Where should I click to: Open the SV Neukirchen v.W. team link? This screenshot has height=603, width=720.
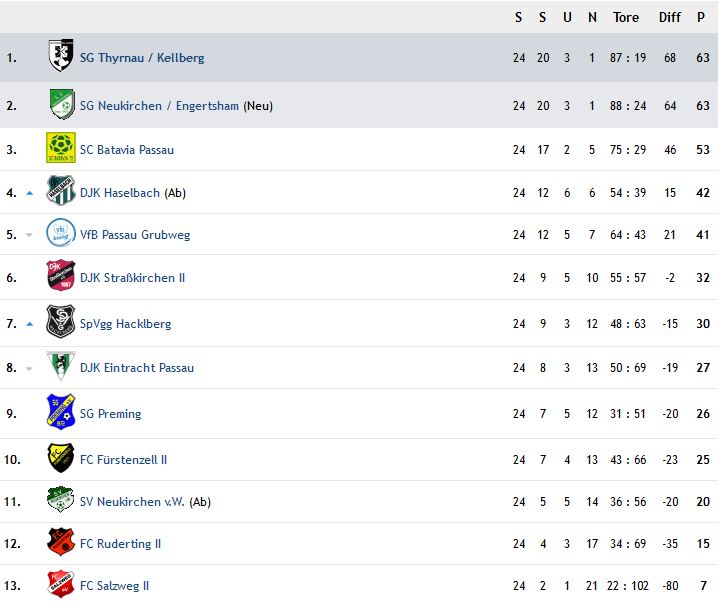pyautogui.click(x=132, y=502)
